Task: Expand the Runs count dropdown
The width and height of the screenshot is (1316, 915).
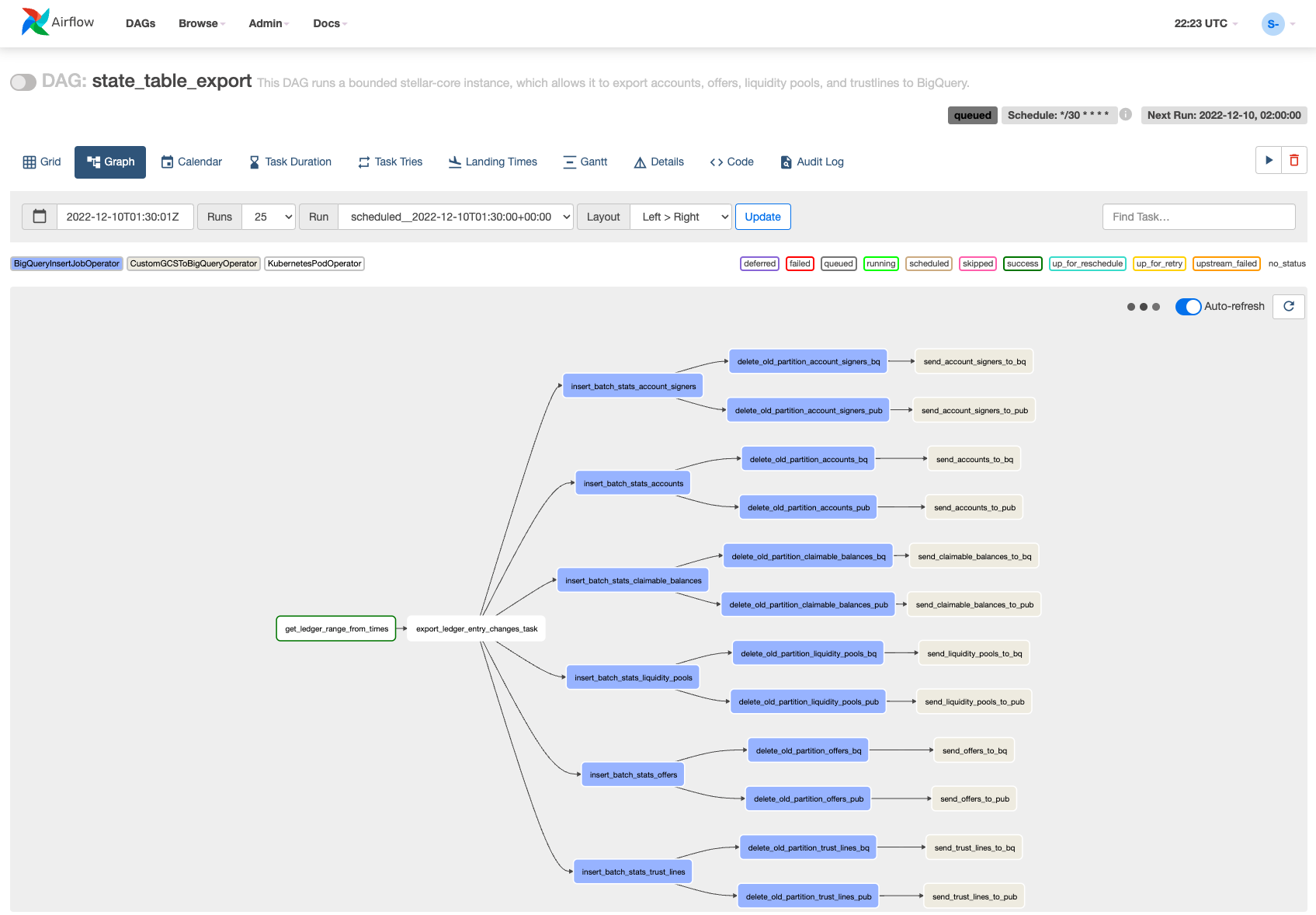Action: 269,217
